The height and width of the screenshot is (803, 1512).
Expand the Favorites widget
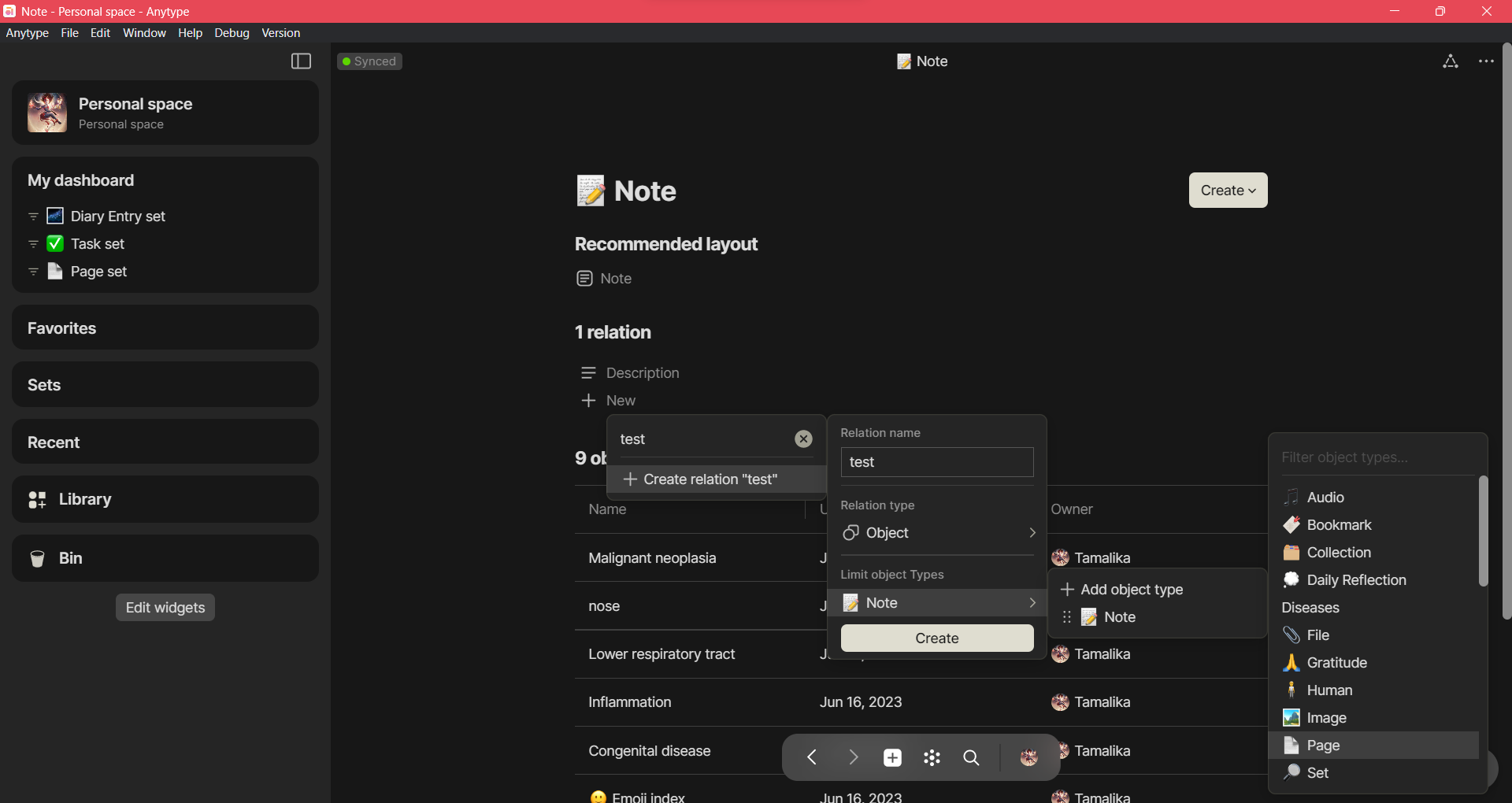coord(165,328)
